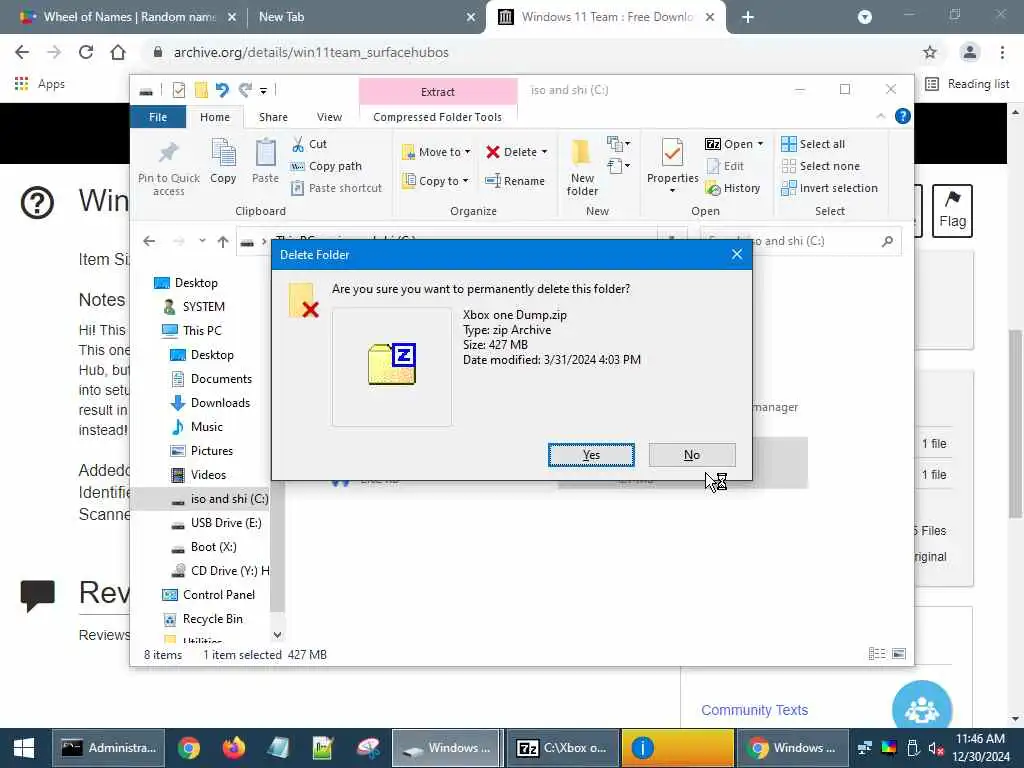Screen dimensions: 1024x768
Task: Click Select none in the ribbon
Action: tap(821, 166)
